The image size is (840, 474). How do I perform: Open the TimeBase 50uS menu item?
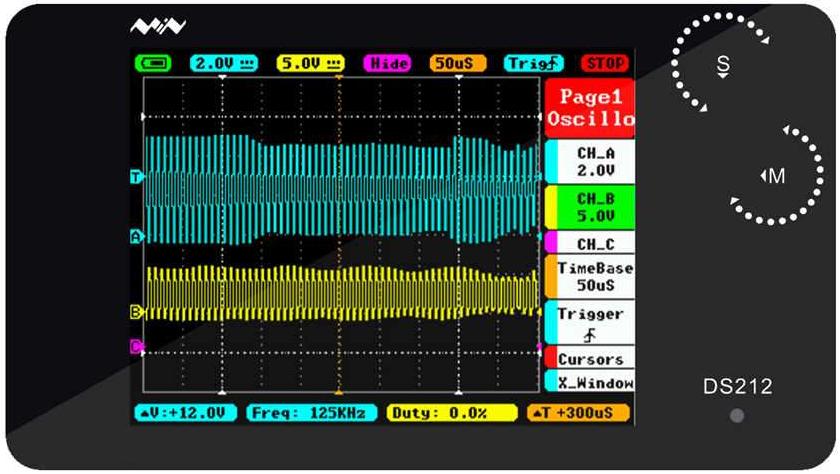pos(590,276)
